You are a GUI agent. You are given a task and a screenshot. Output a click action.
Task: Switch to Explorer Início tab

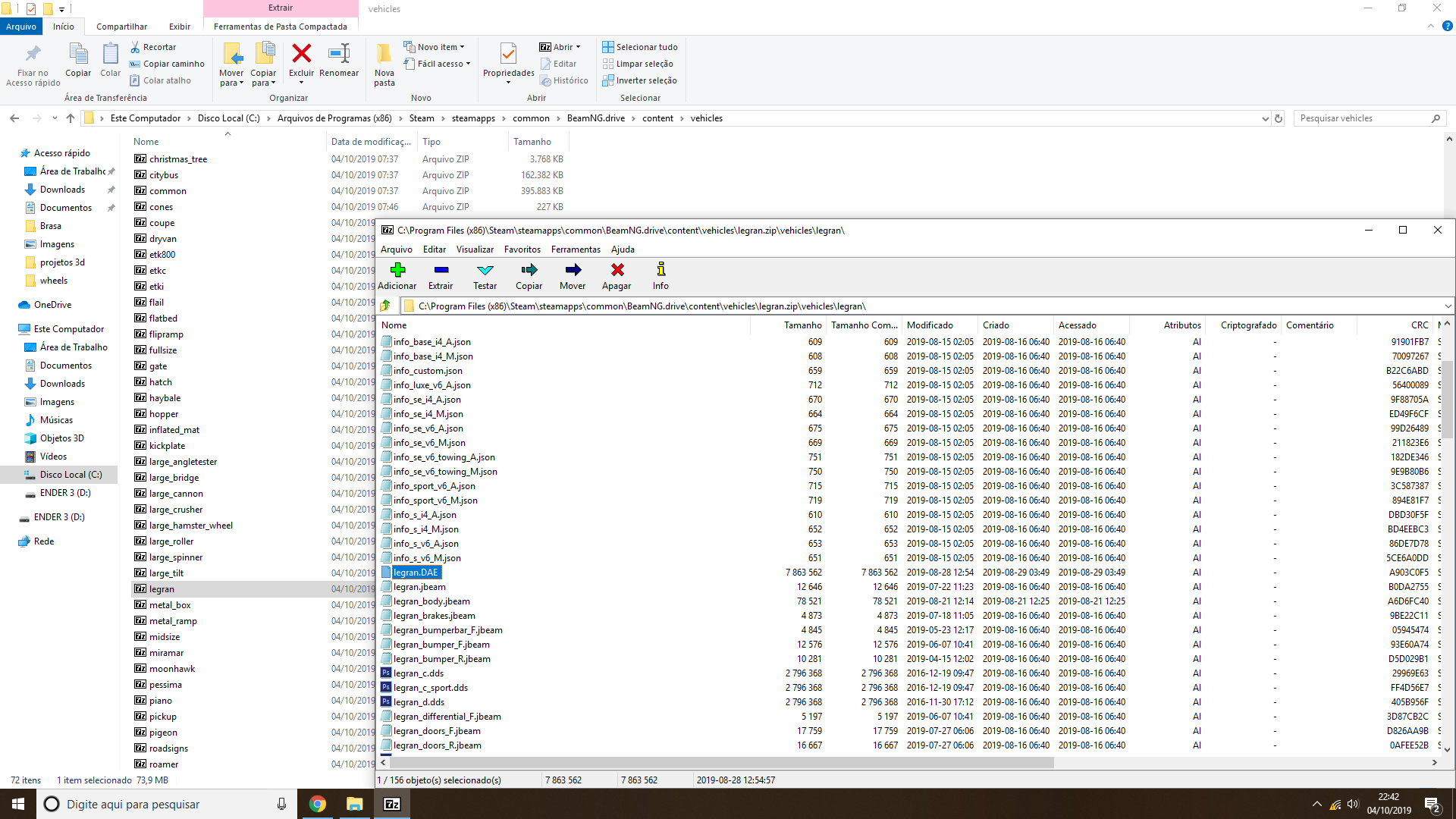(64, 27)
